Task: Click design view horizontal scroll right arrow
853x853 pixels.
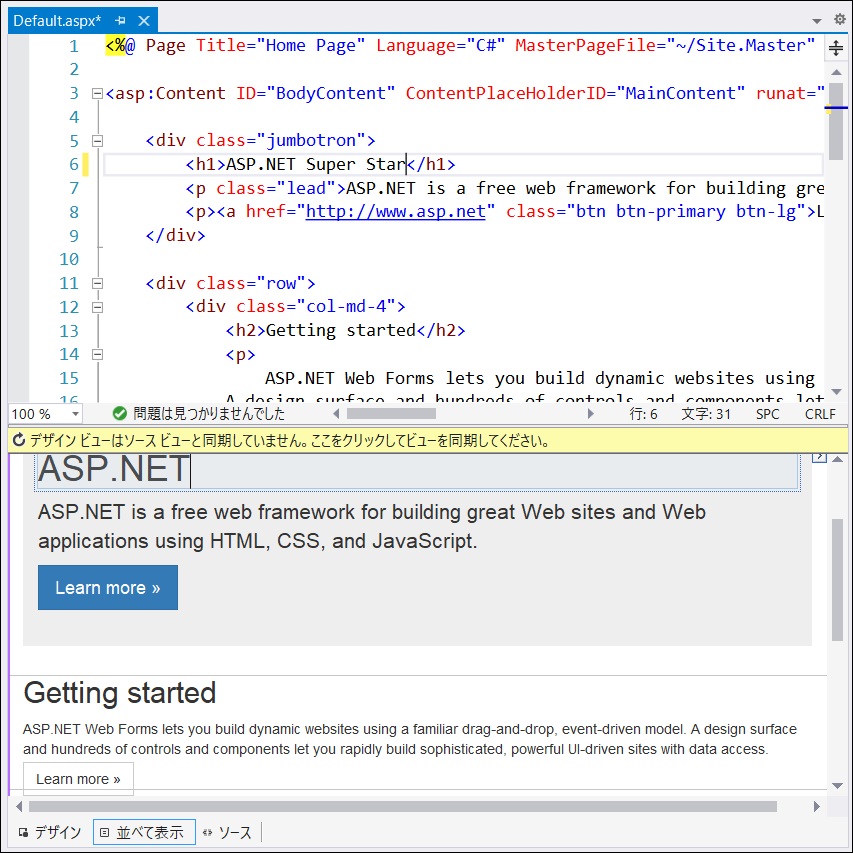Action: pyautogui.click(x=817, y=806)
